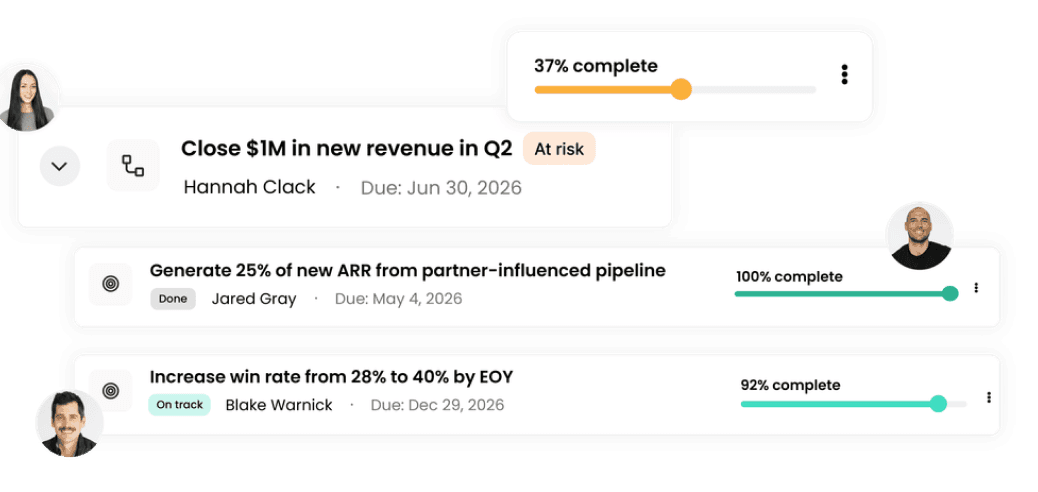The image size is (1038, 492).
Task: Click the orange 37% progress slider handle
Action: tap(681, 89)
